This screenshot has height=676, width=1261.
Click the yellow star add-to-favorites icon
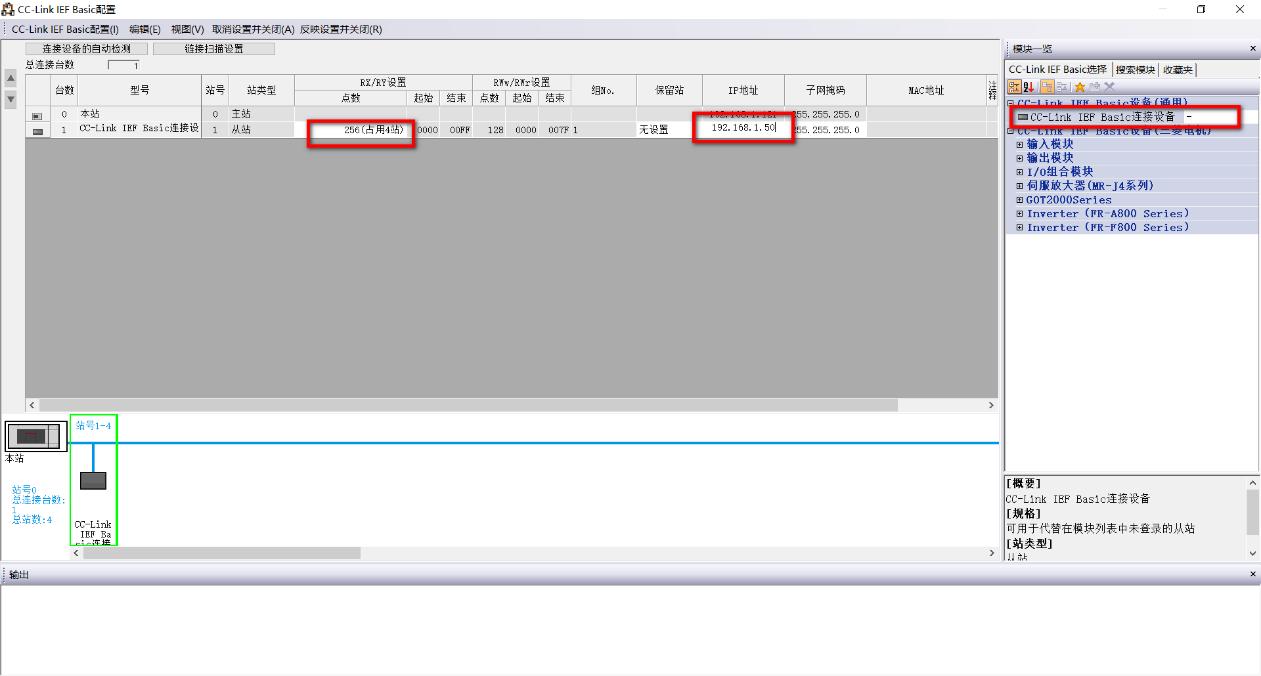[1080, 87]
